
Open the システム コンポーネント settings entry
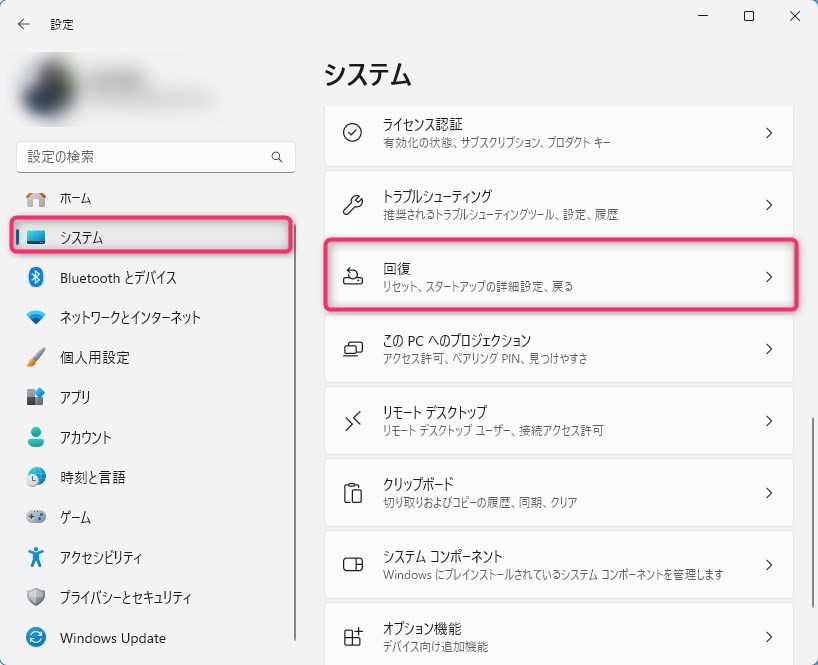click(x=558, y=565)
